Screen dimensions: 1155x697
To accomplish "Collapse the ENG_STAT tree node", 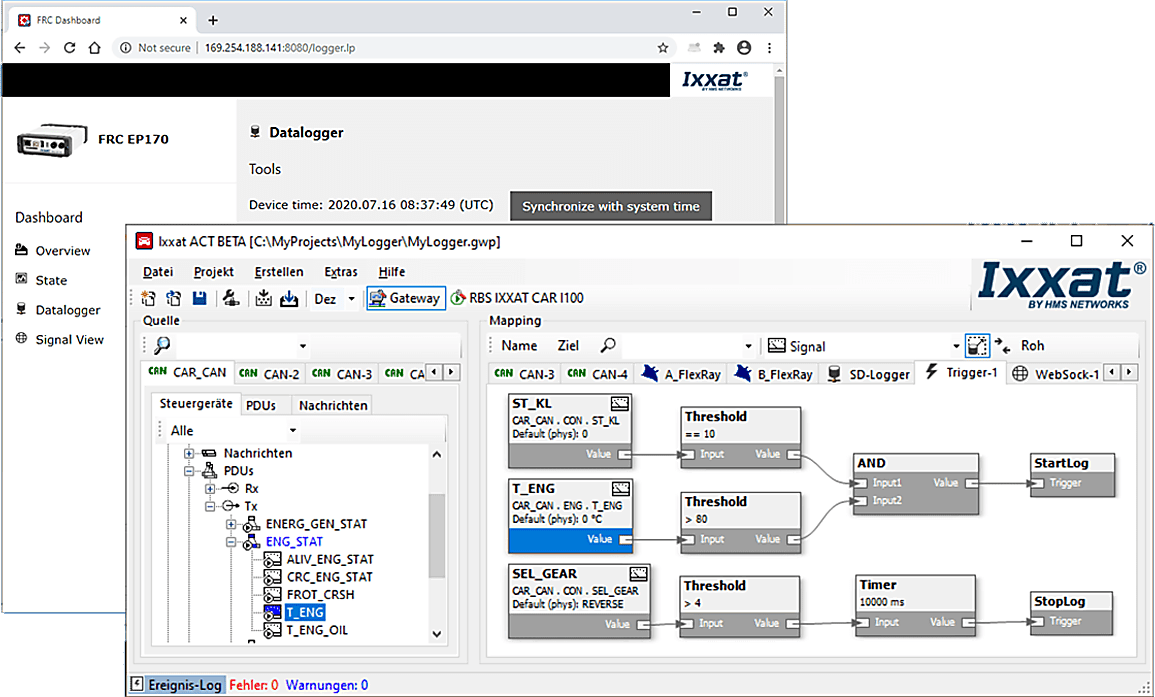I will coord(231,542).
